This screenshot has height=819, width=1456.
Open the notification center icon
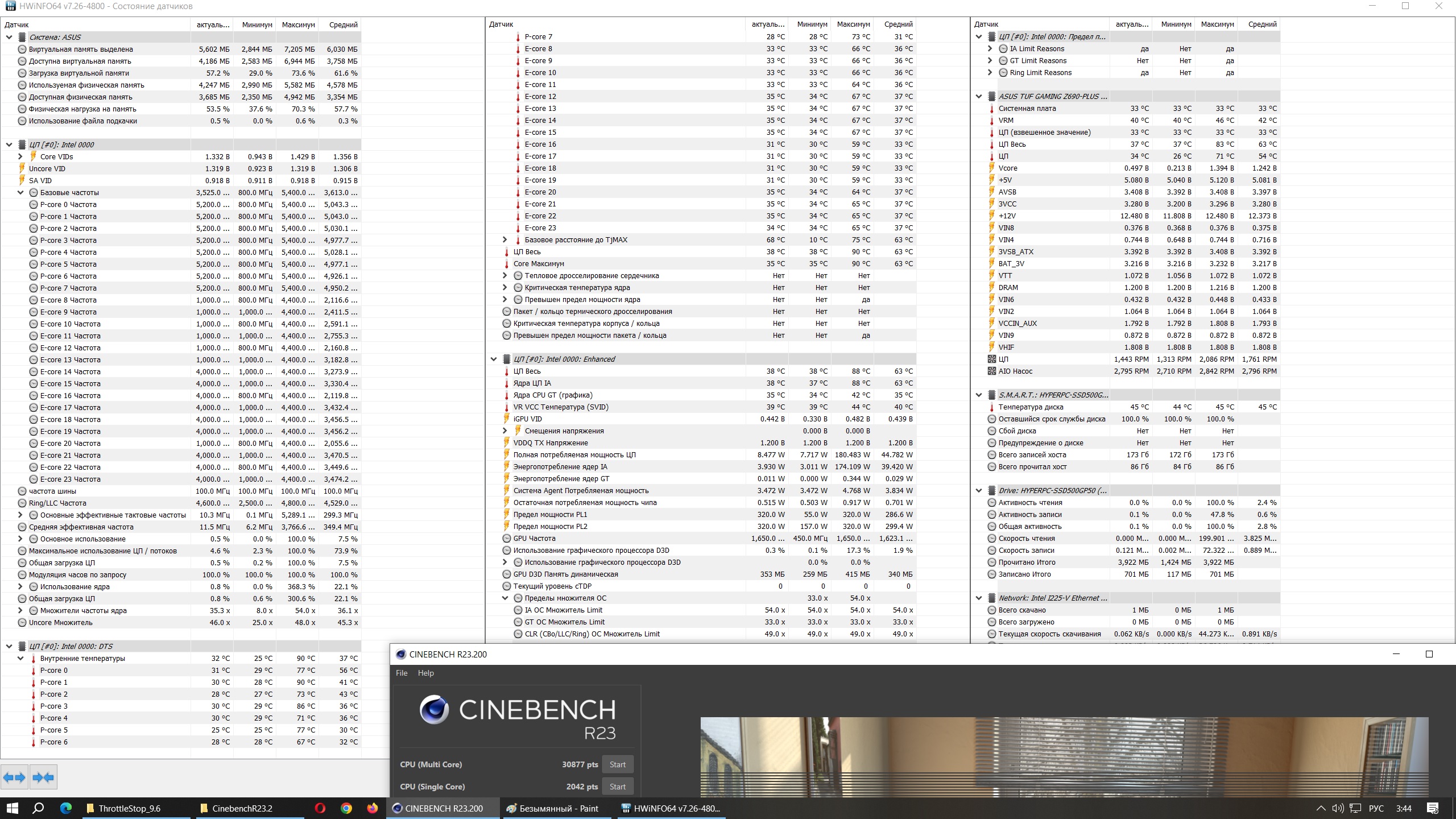click(1433, 808)
